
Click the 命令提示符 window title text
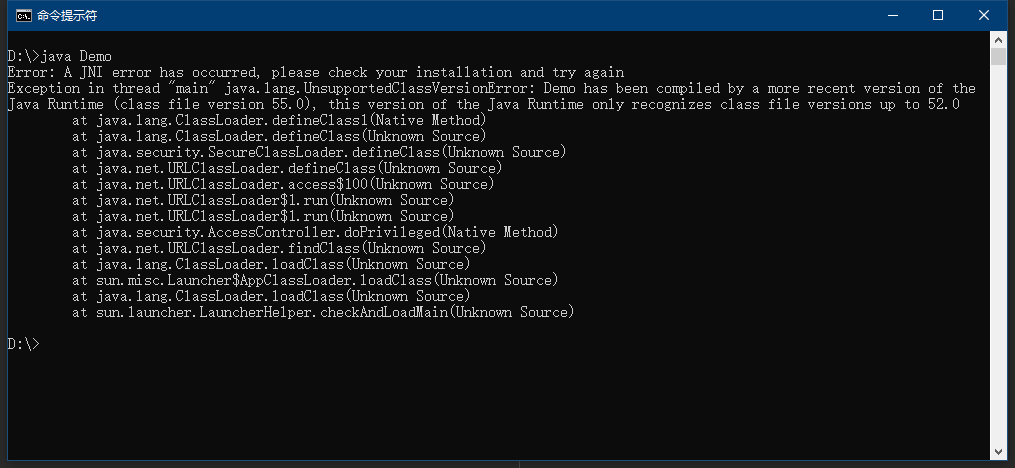[67, 16]
